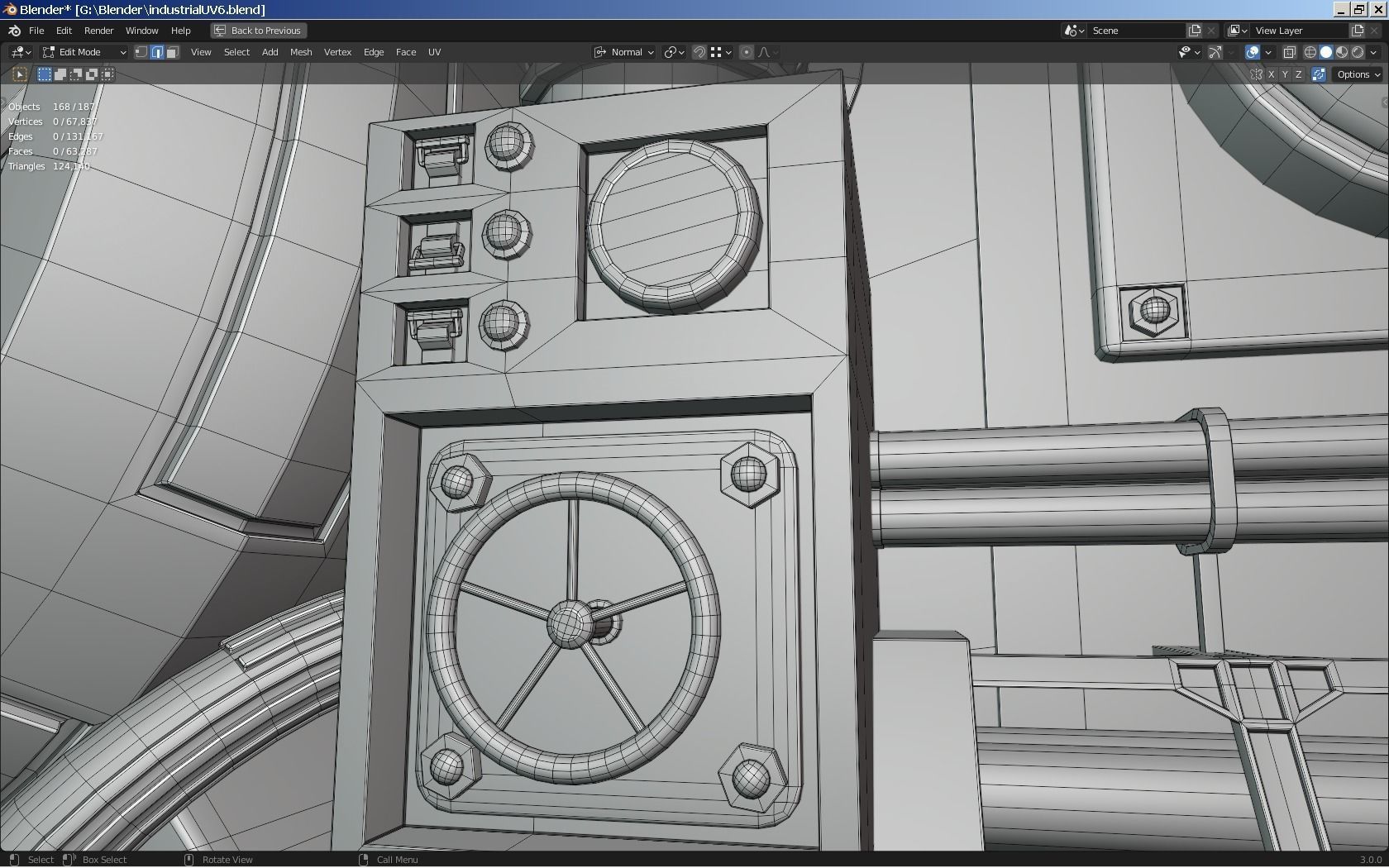
Task: Click the Blender version 3.0.0 status text
Action: pos(1371,860)
